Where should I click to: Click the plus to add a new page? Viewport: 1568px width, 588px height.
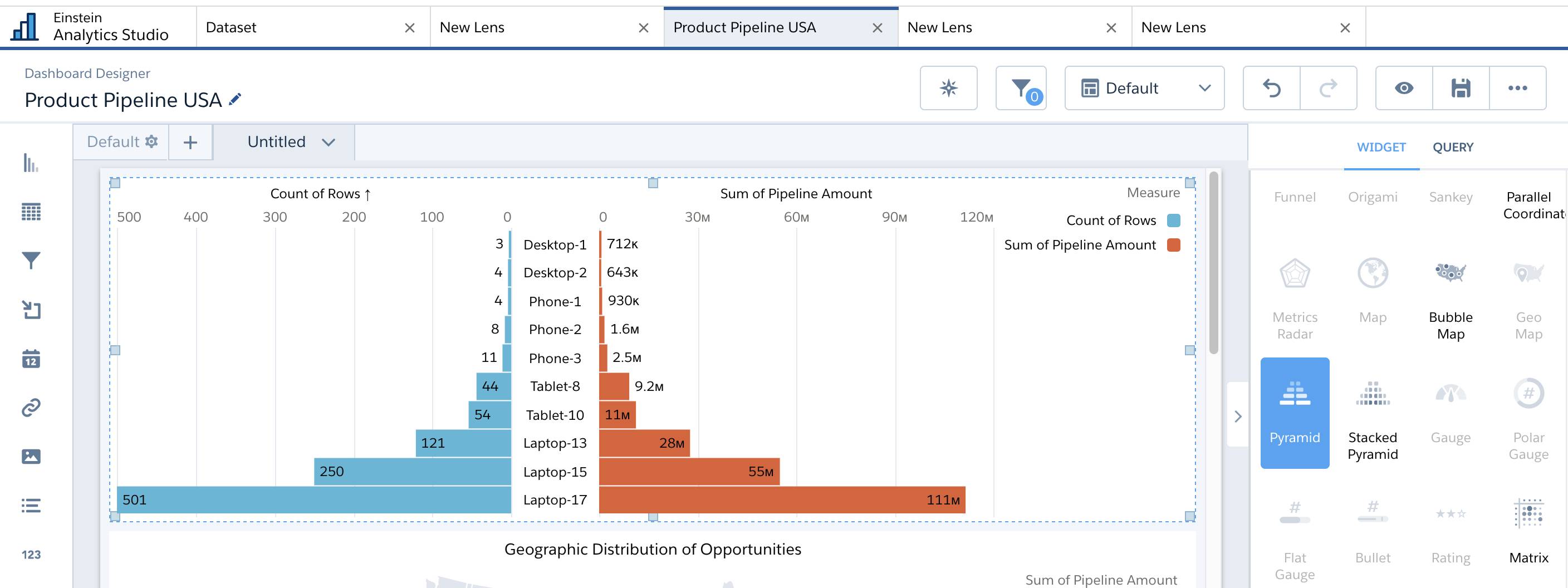pos(190,142)
